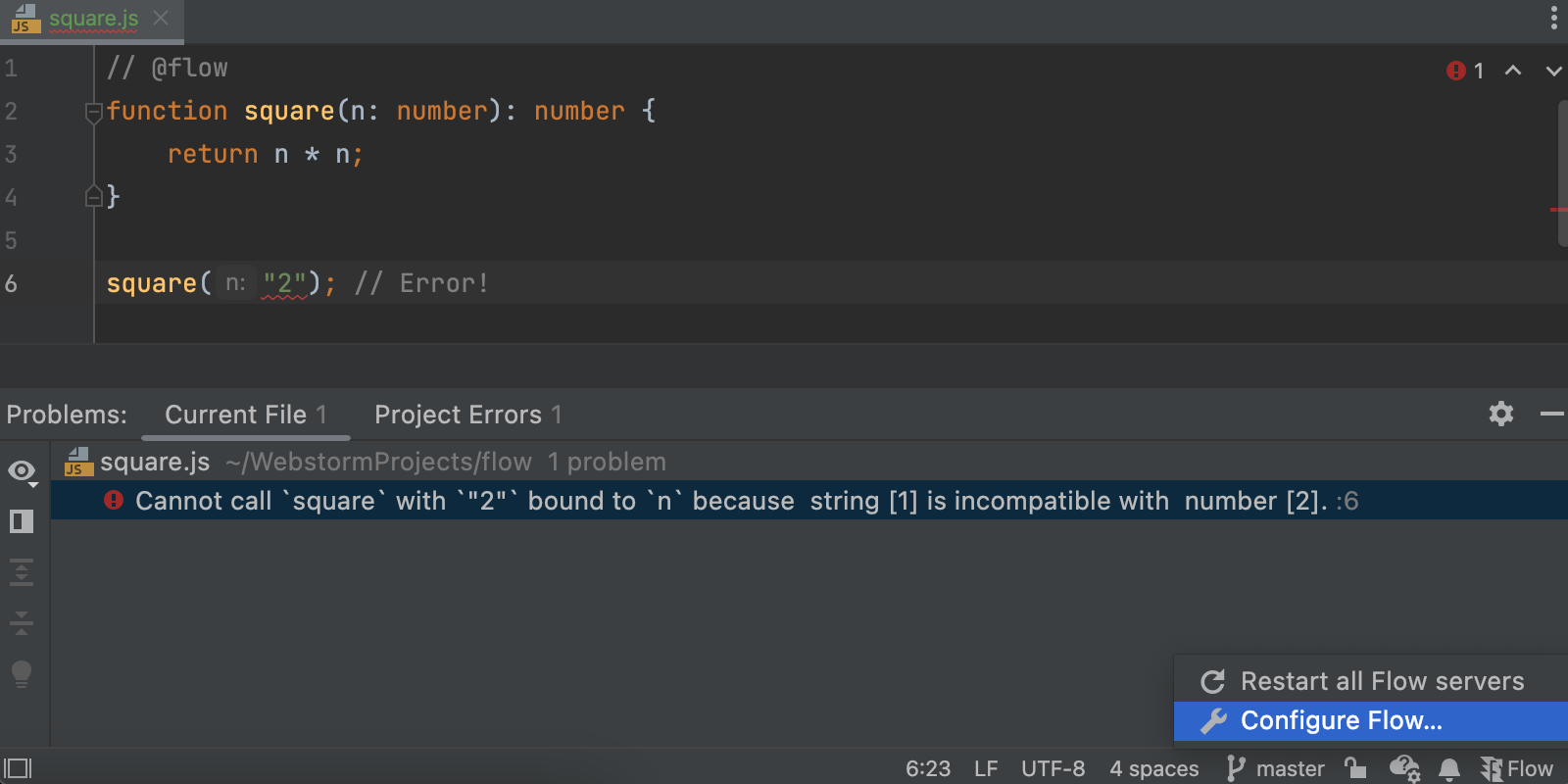Viewport: 1568px width, 784px height.
Task: Open the notifications bell in status bar
Action: click(x=1449, y=768)
